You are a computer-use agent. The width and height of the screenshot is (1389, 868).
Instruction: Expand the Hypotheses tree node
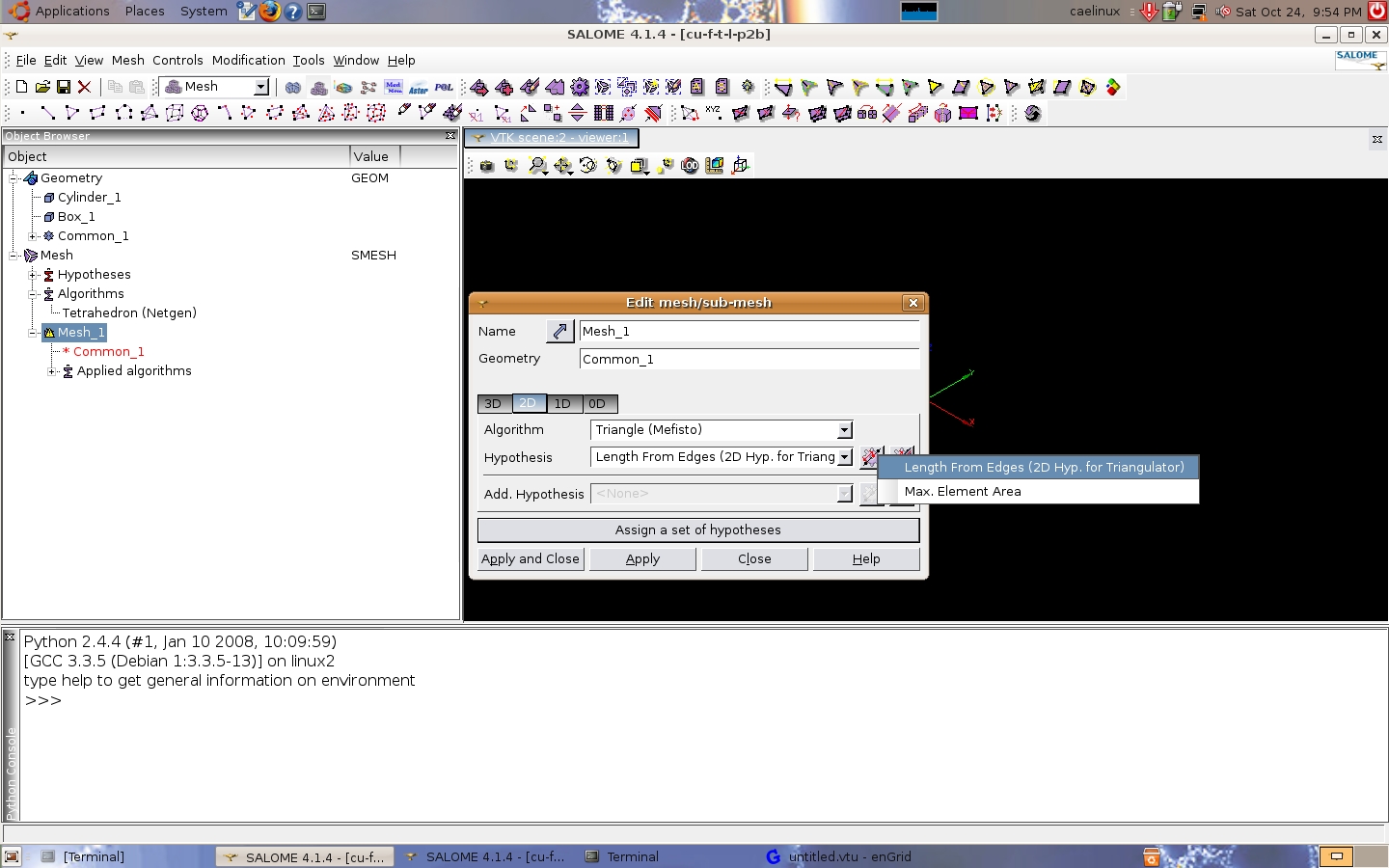click(x=33, y=275)
